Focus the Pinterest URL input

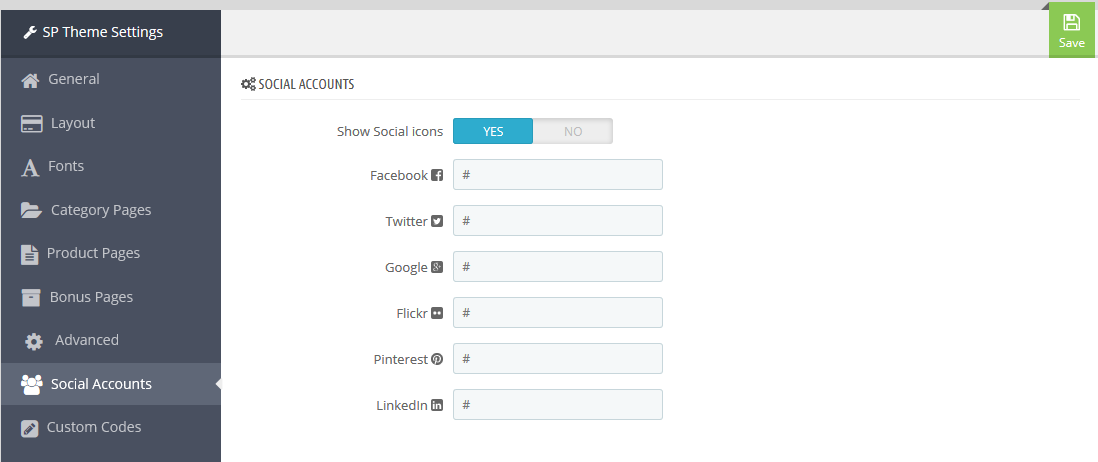pyautogui.click(x=557, y=358)
